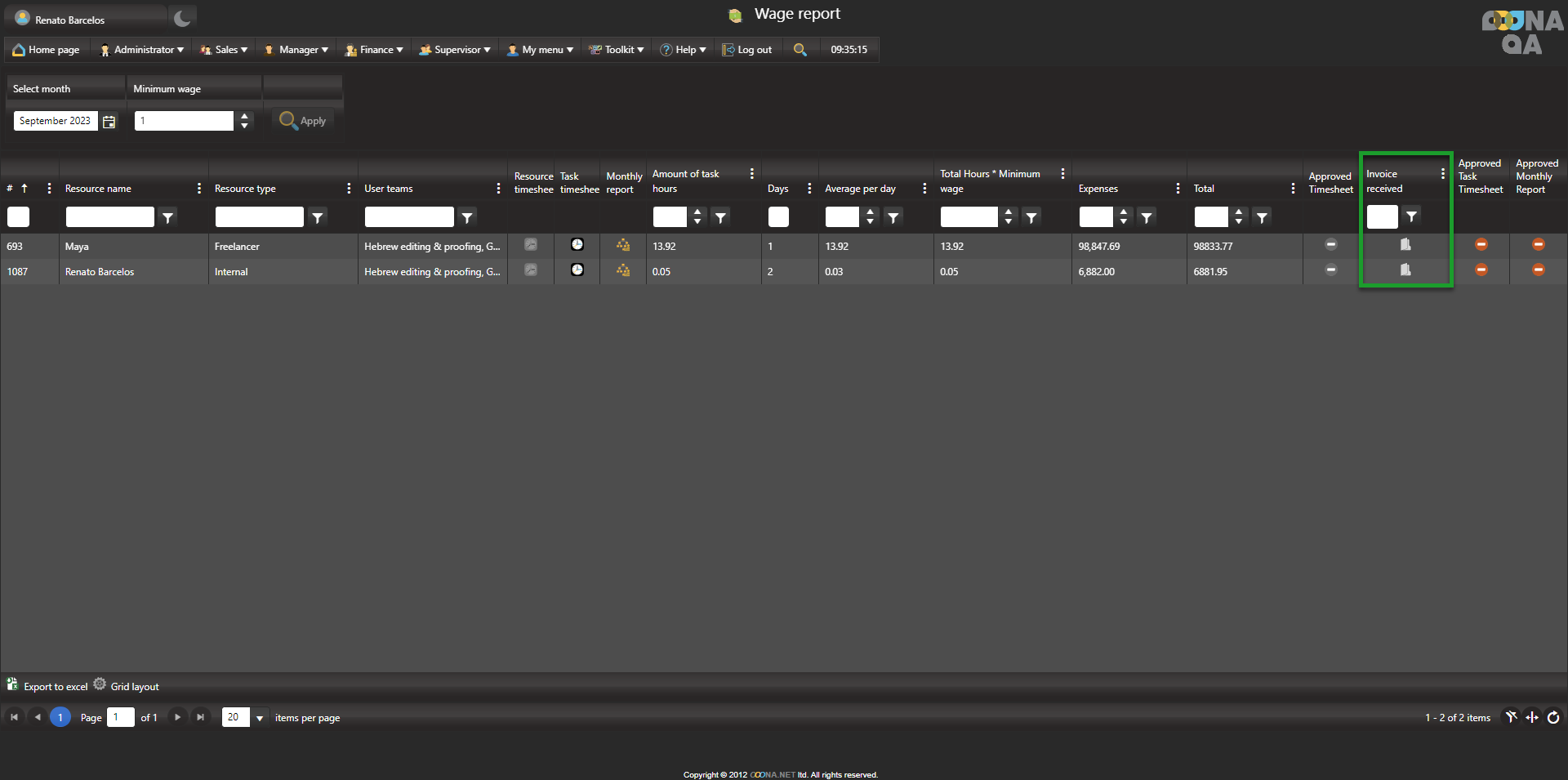
Task: Refresh the grid using the reload icon
Action: click(x=1553, y=717)
